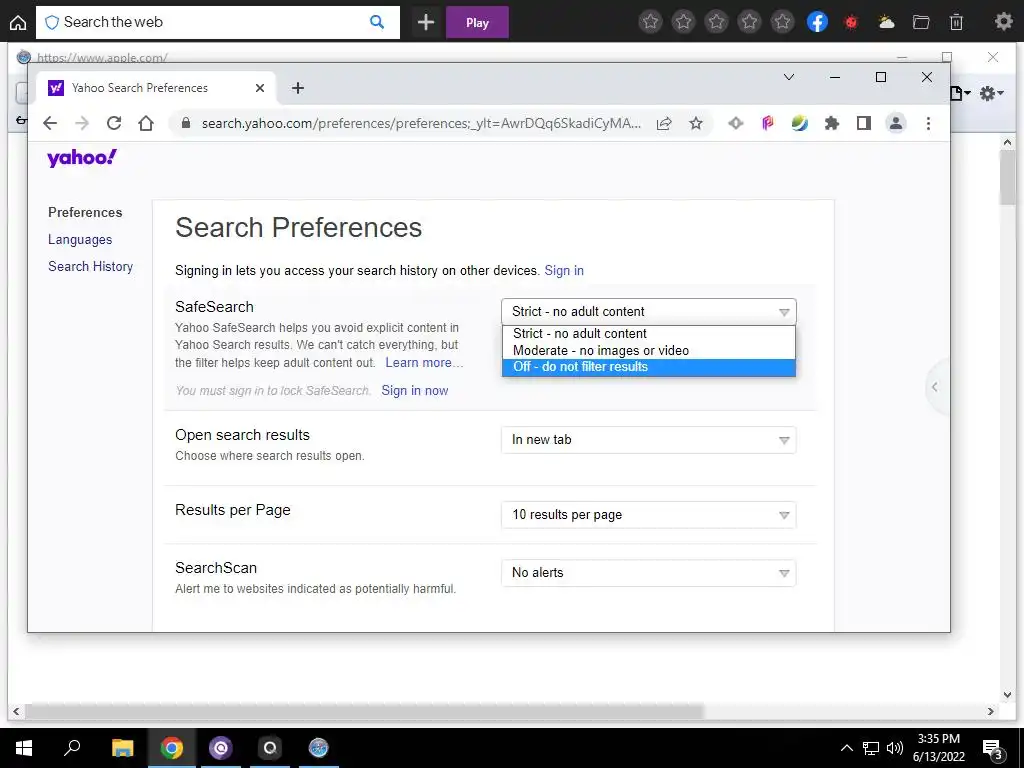Select 'Moderate - no images or video' option
The height and width of the screenshot is (768, 1024).
click(x=648, y=351)
